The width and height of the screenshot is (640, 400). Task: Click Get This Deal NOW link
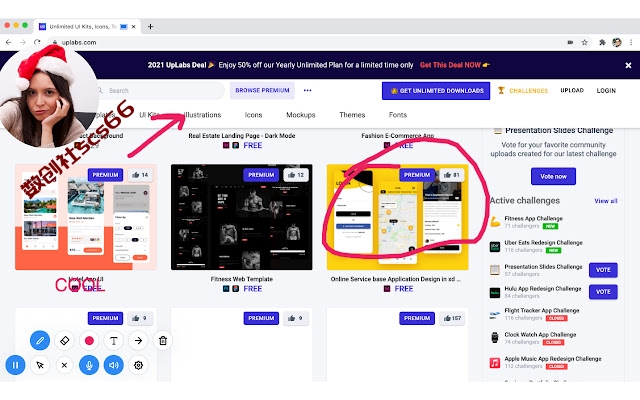coord(454,65)
